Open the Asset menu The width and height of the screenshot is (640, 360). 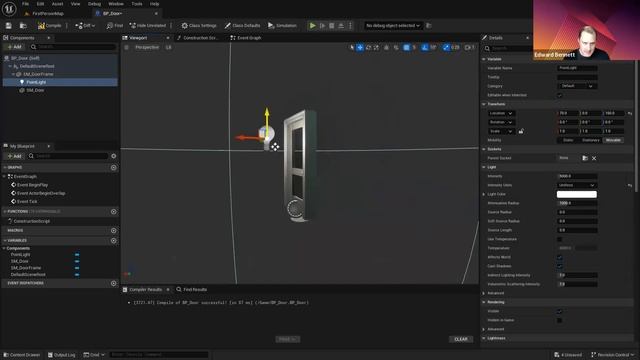(58, 4)
